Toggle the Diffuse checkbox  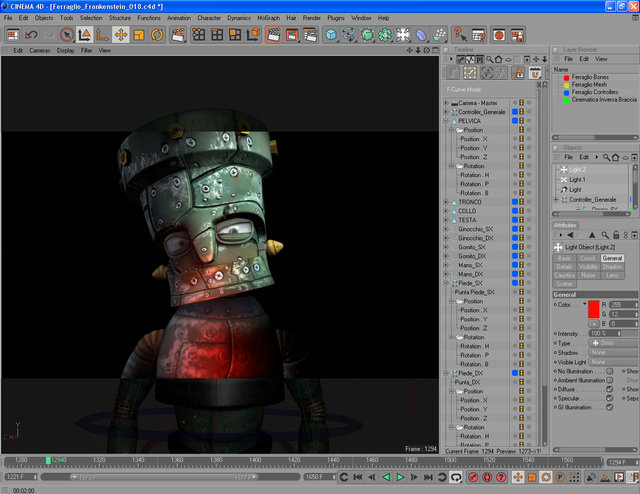(x=609, y=389)
